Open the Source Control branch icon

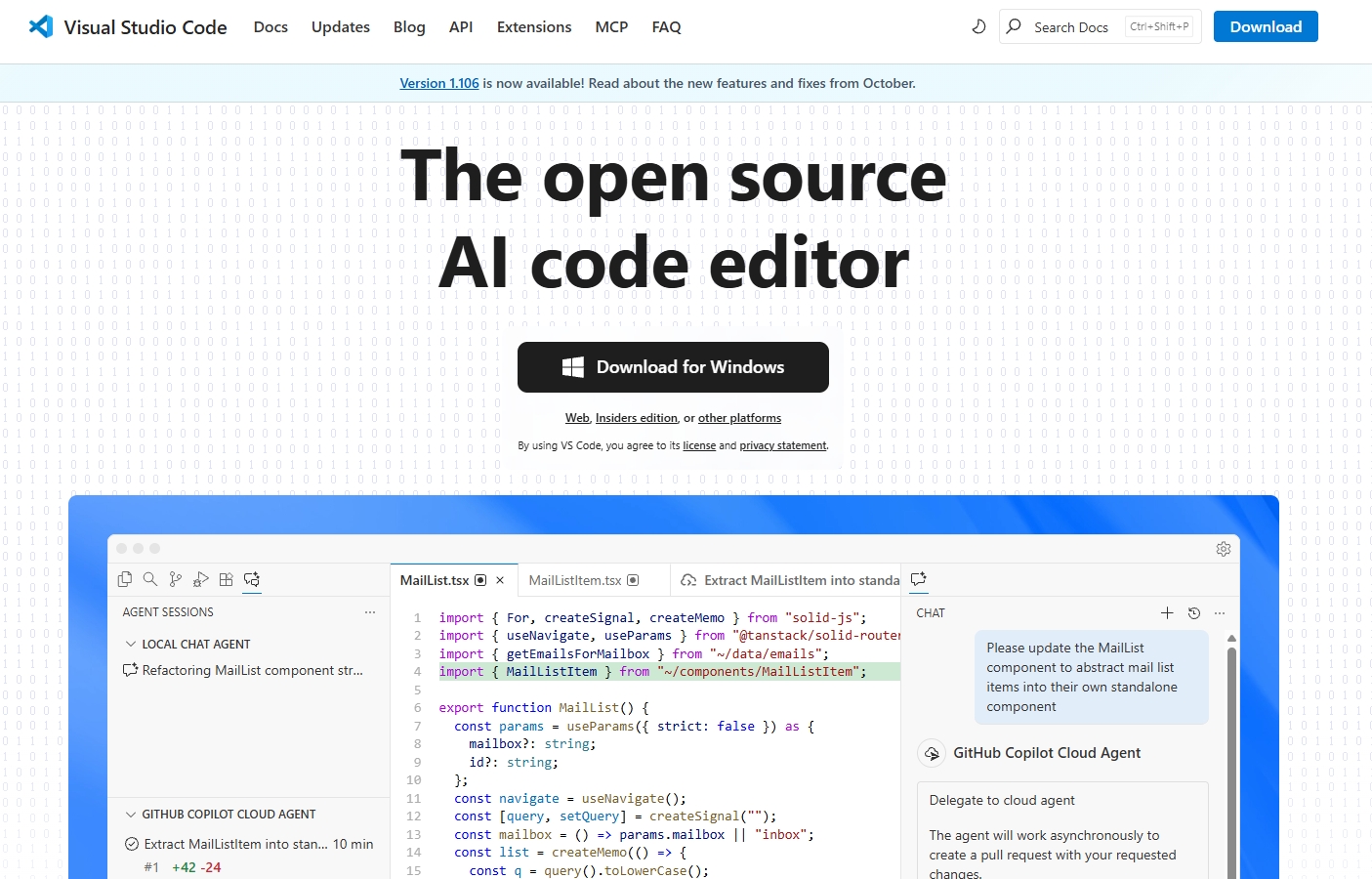(x=176, y=579)
